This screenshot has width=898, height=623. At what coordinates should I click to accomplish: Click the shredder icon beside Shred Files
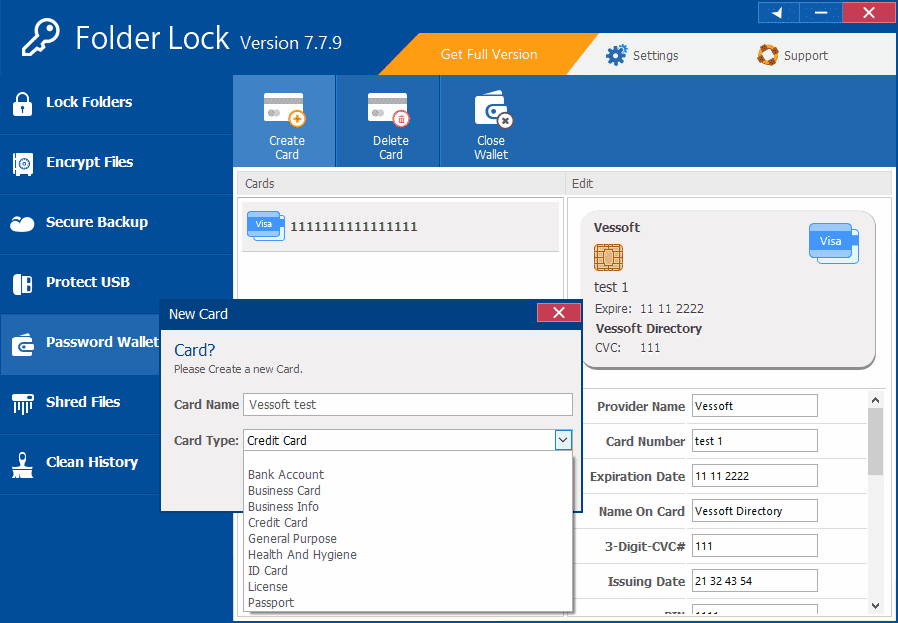coord(22,404)
